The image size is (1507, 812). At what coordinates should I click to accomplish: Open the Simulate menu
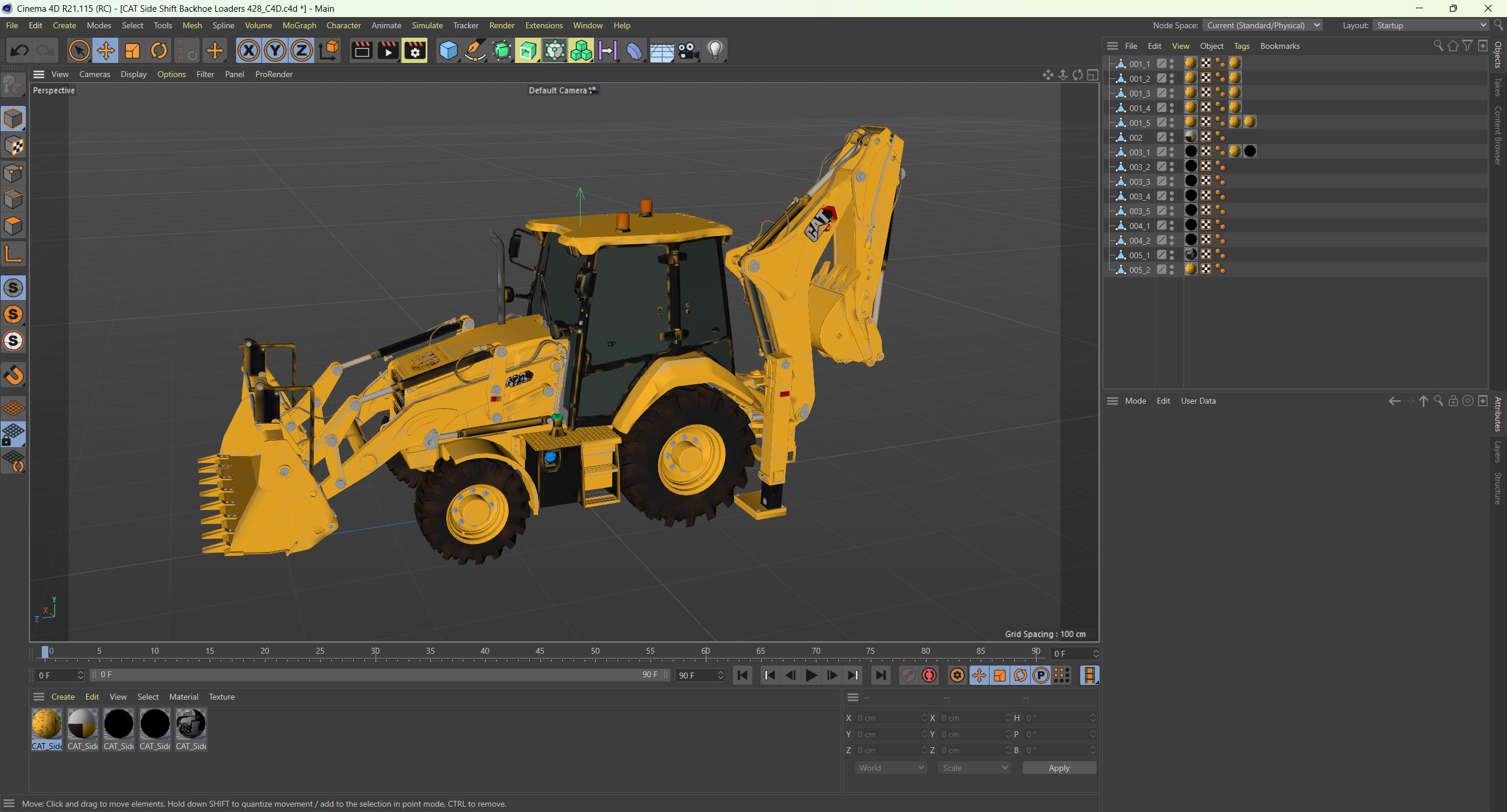coord(427,25)
